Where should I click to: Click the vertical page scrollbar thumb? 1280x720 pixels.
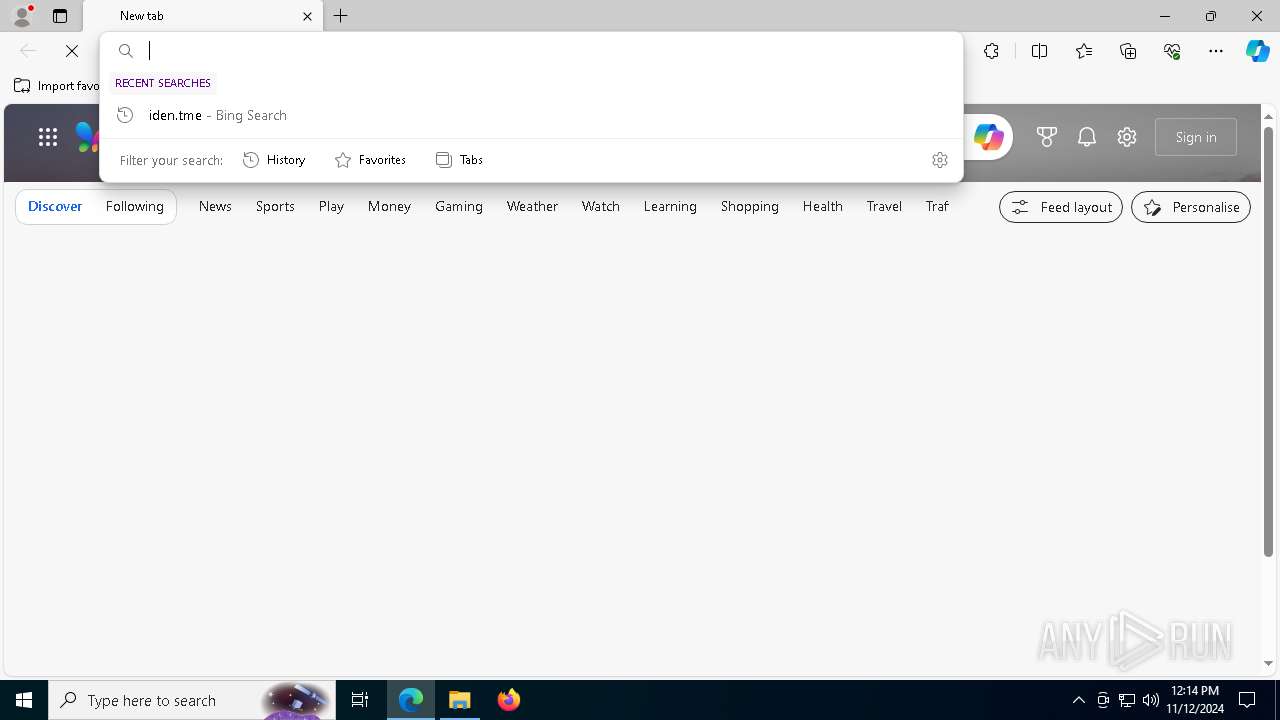pyautogui.click(x=1268, y=340)
